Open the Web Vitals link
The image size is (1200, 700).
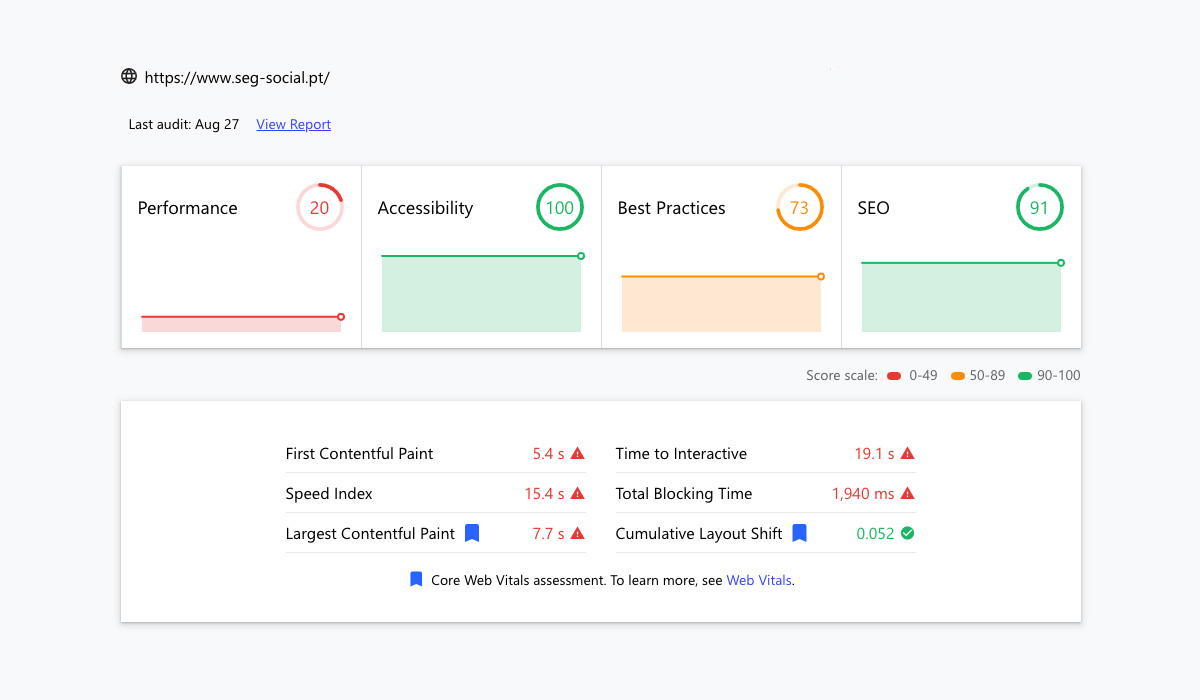point(759,580)
